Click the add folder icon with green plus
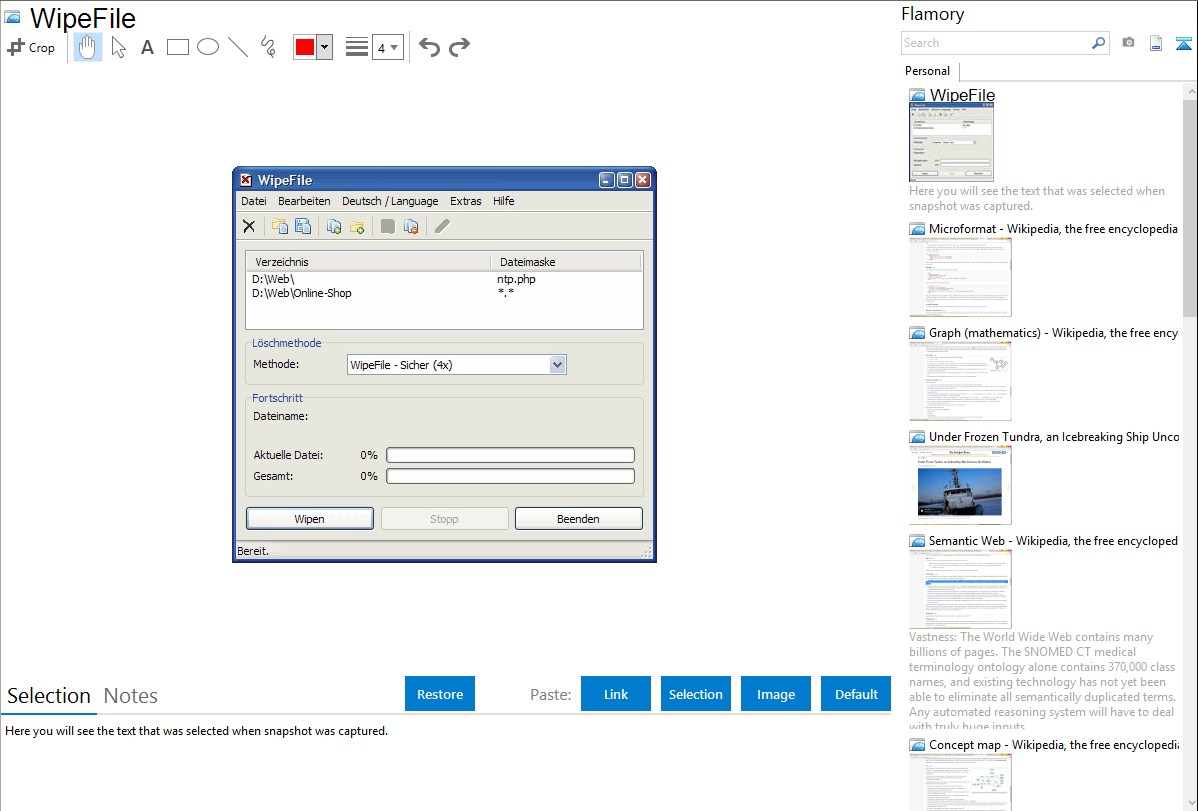Viewport: 1198px width, 811px height. [x=357, y=226]
